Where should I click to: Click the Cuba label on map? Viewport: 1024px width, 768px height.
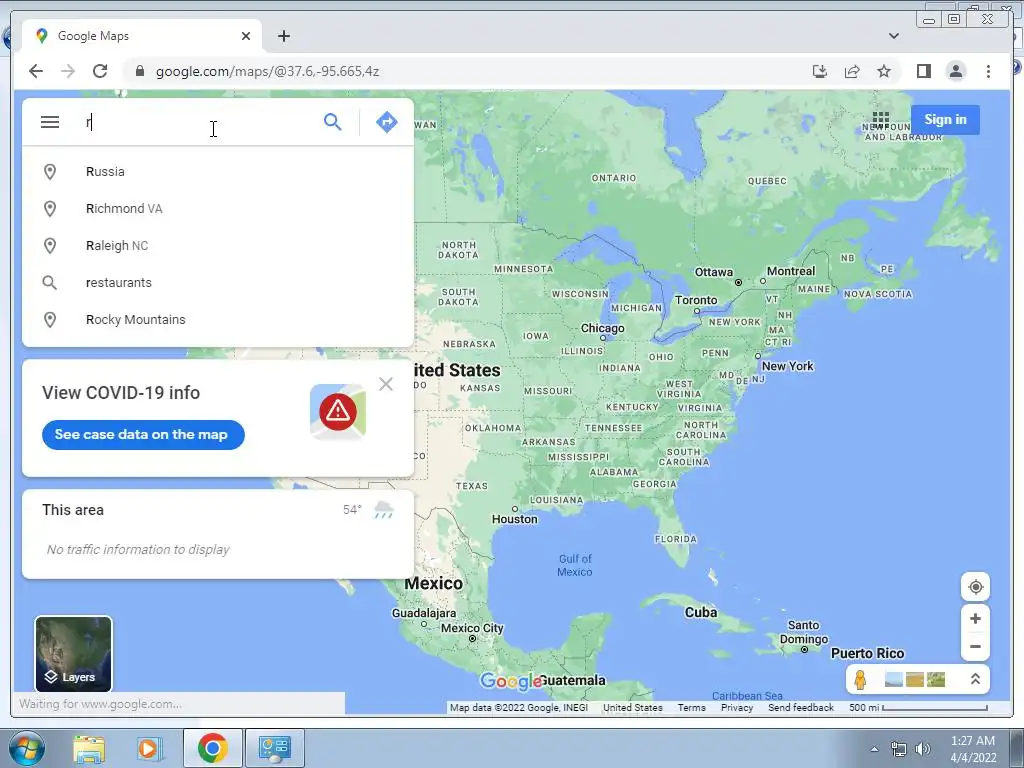pyautogui.click(x=701, y=613)
